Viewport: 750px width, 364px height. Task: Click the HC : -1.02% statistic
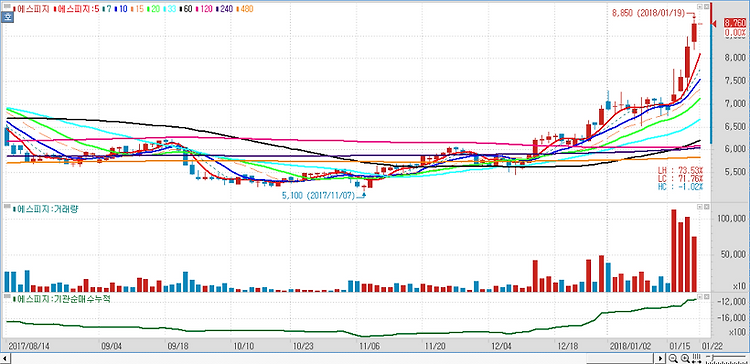[681, 187]
